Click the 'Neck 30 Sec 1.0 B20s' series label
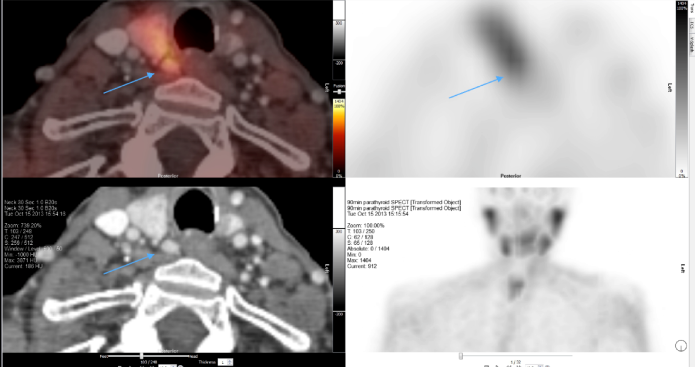The image size is (695, 367). pos(31,202)
